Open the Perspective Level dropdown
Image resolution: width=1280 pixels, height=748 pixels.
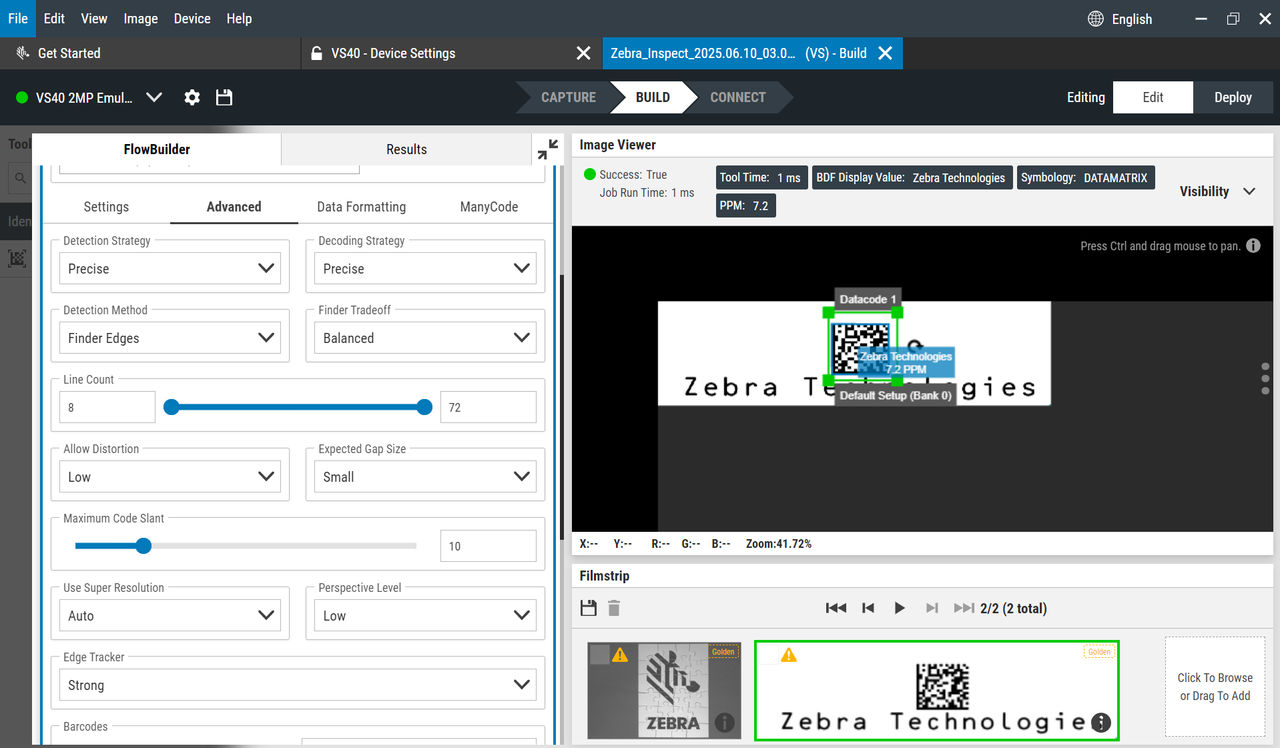(425, 616)
